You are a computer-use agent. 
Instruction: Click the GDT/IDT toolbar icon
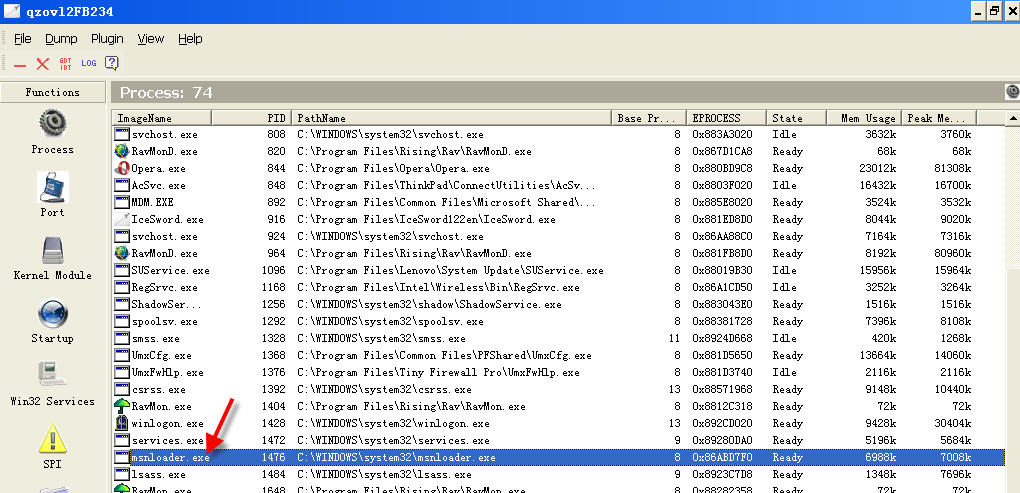tap(66, 64)
